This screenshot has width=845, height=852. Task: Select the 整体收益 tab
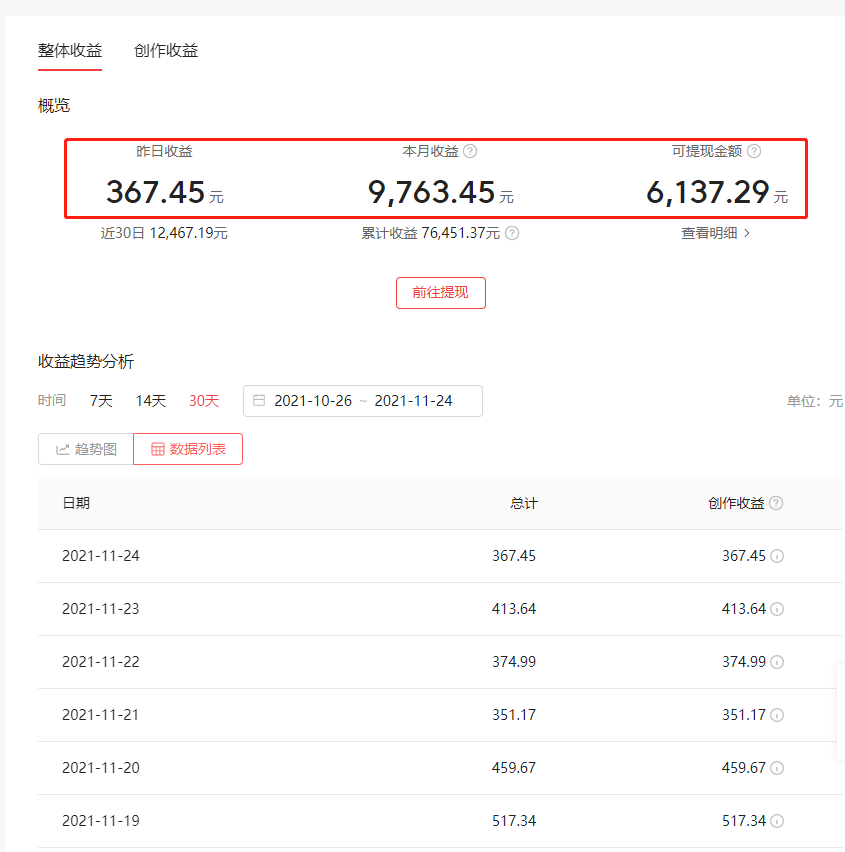[x=70, y=50]
